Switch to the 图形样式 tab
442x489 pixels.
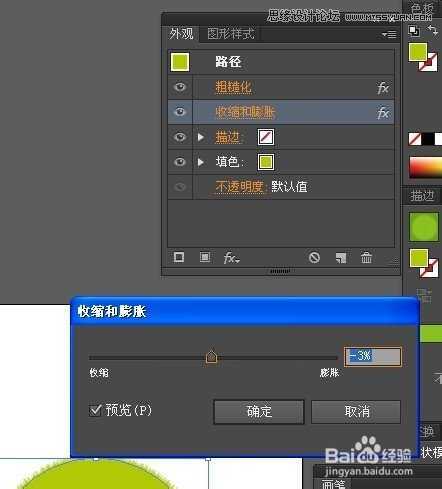point(231,34)
